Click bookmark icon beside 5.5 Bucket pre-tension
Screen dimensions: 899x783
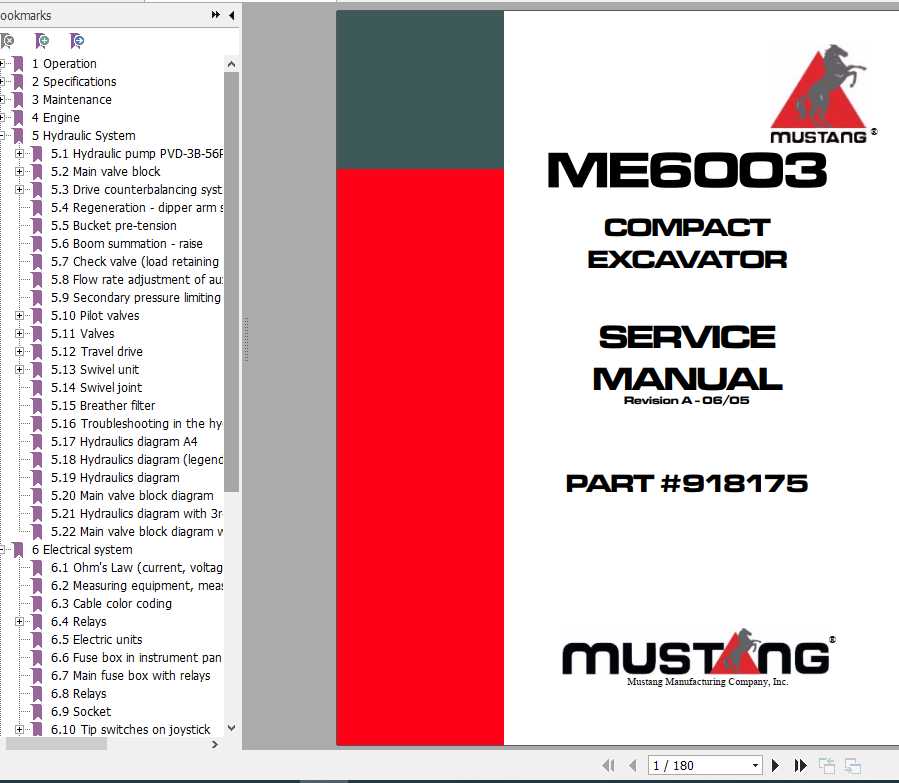coord(37,225)
